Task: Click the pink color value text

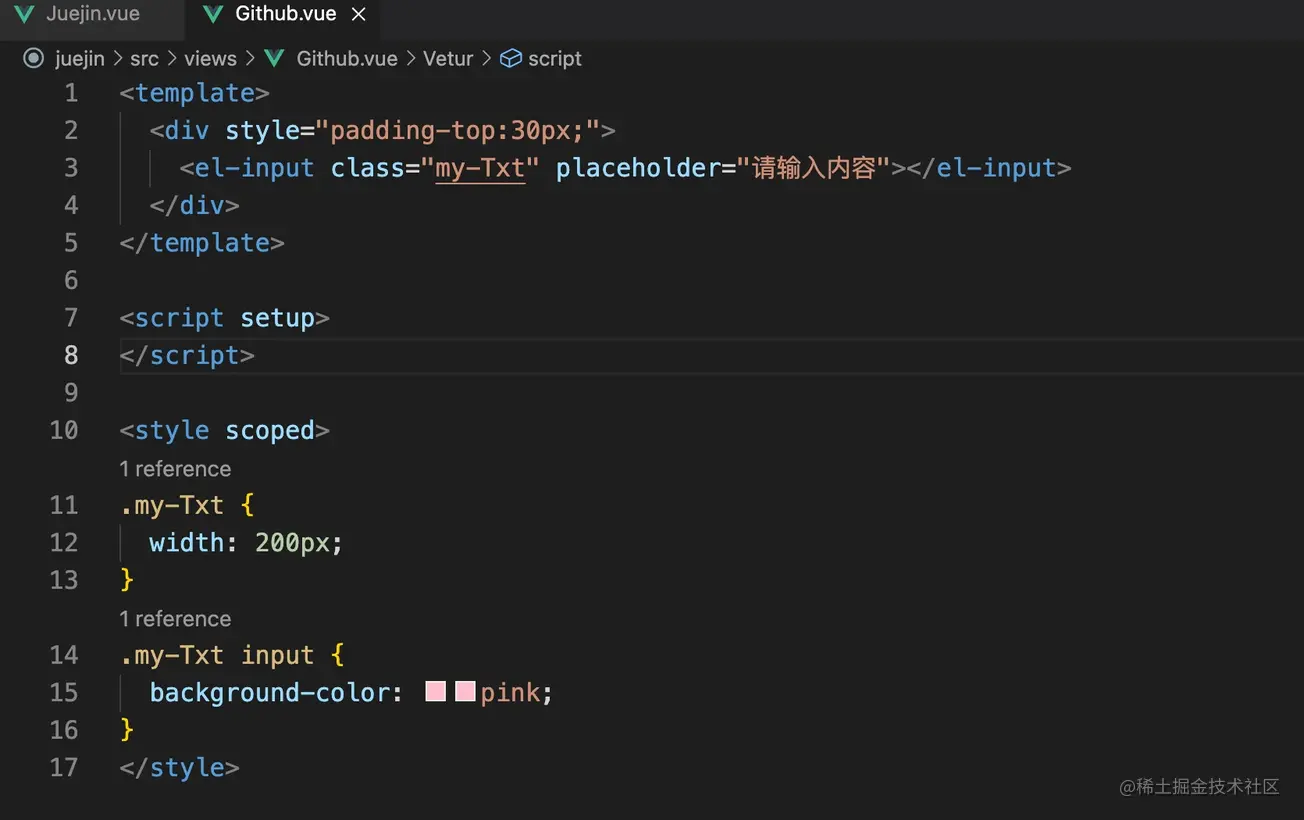Action: click(510, 693)
